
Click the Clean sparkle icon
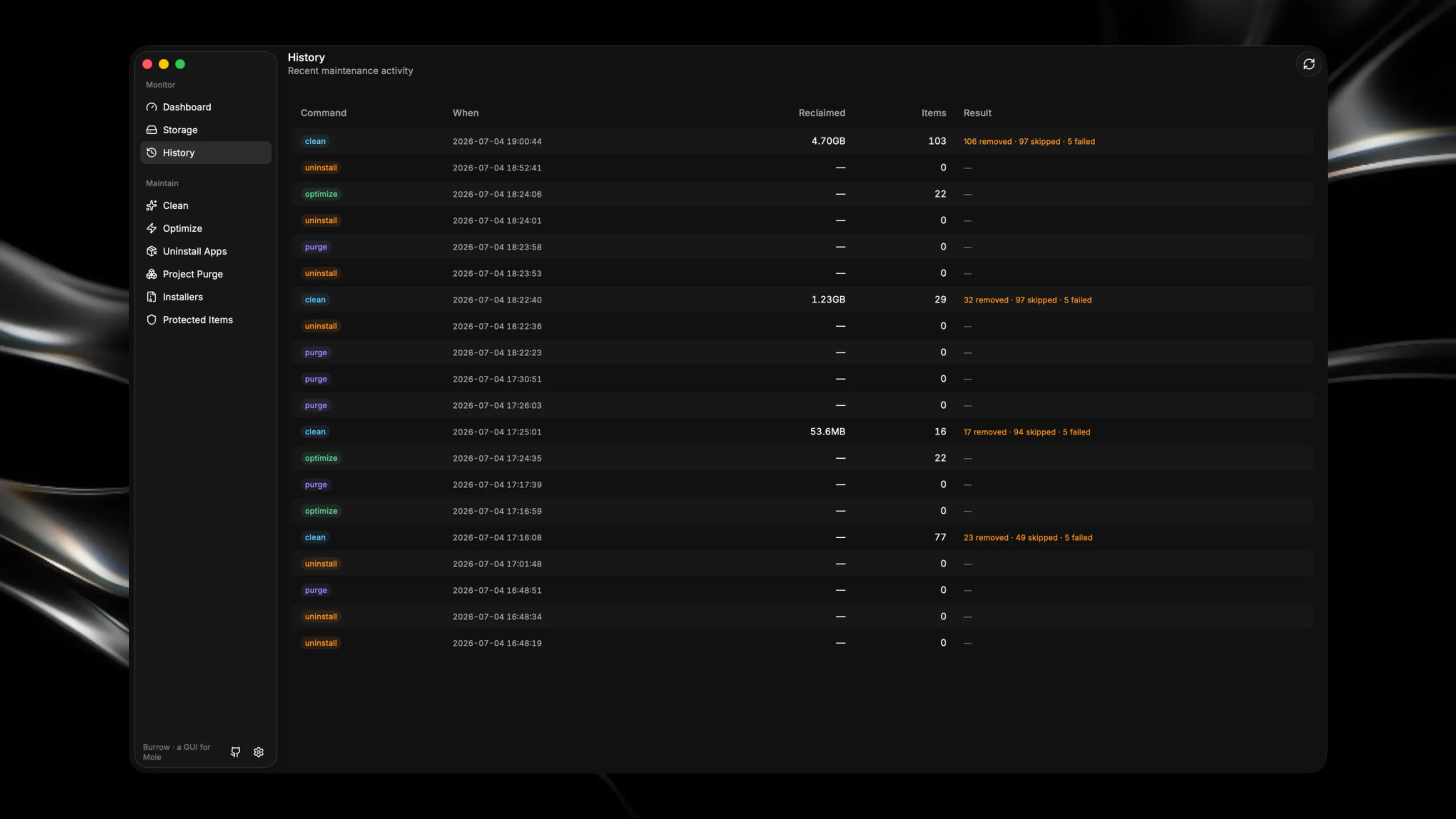(152, 205)
